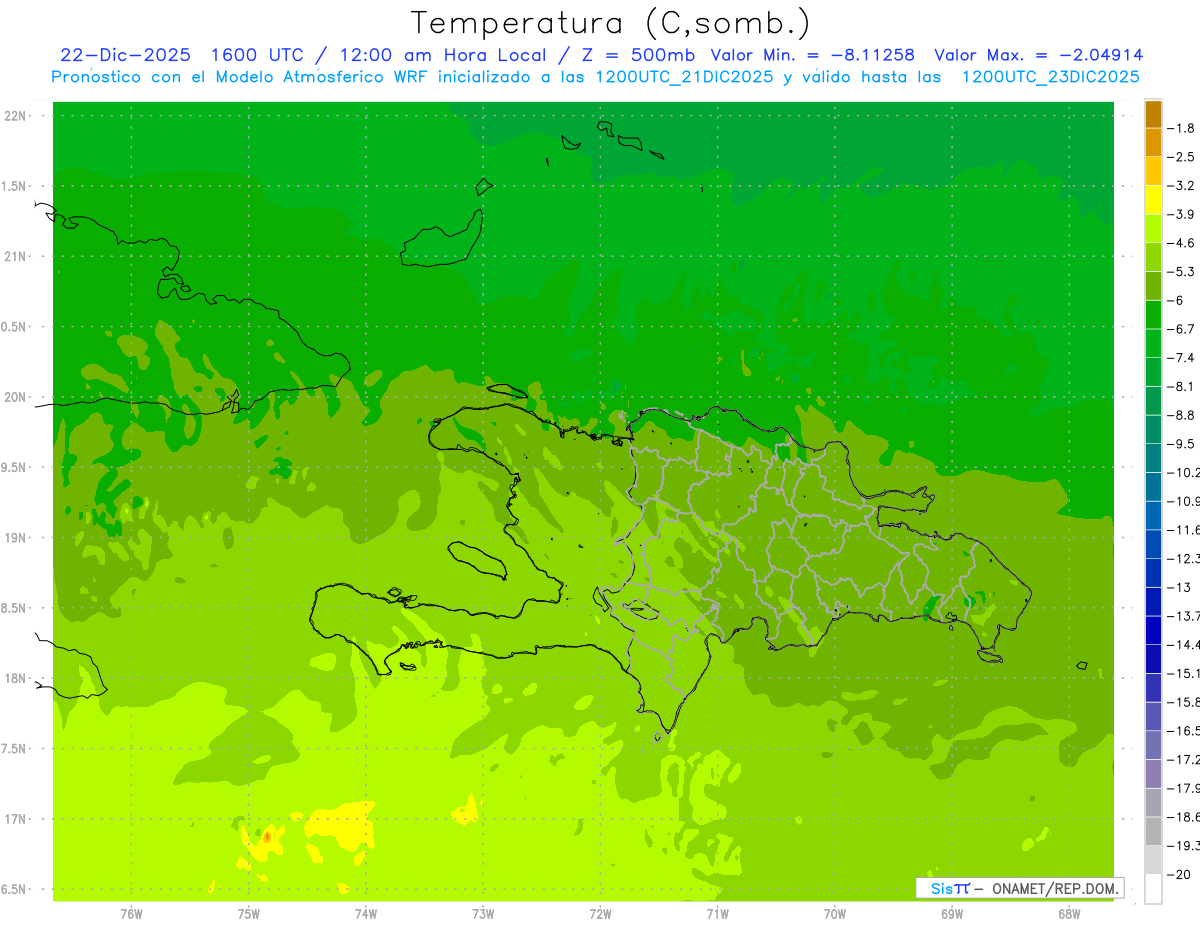Click the title 'Temperatura (C,somb.)'
Image resolution: width=1200 pixels, height=927 pixels.
tap(610, 23)
